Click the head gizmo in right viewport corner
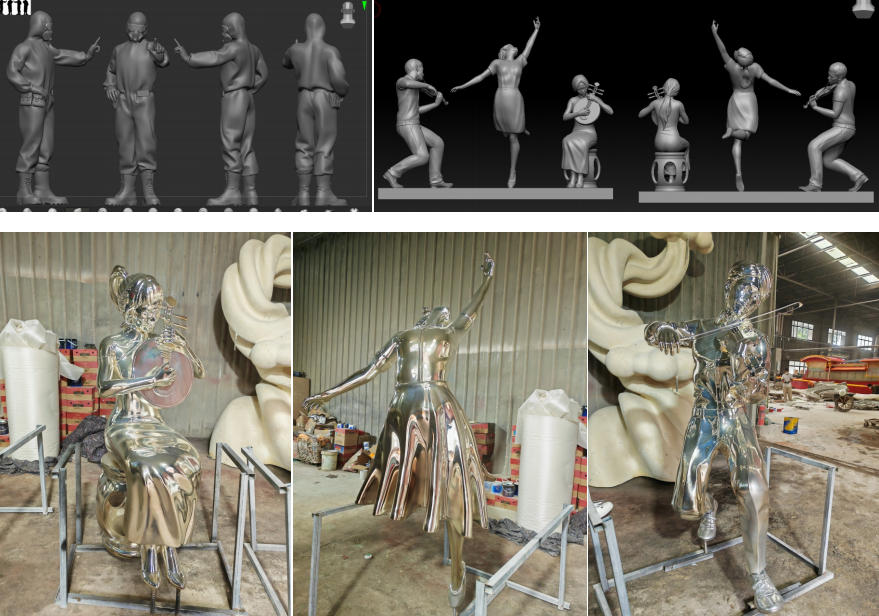This screenshot has width=879, height=616. click(x=864, y=9)
